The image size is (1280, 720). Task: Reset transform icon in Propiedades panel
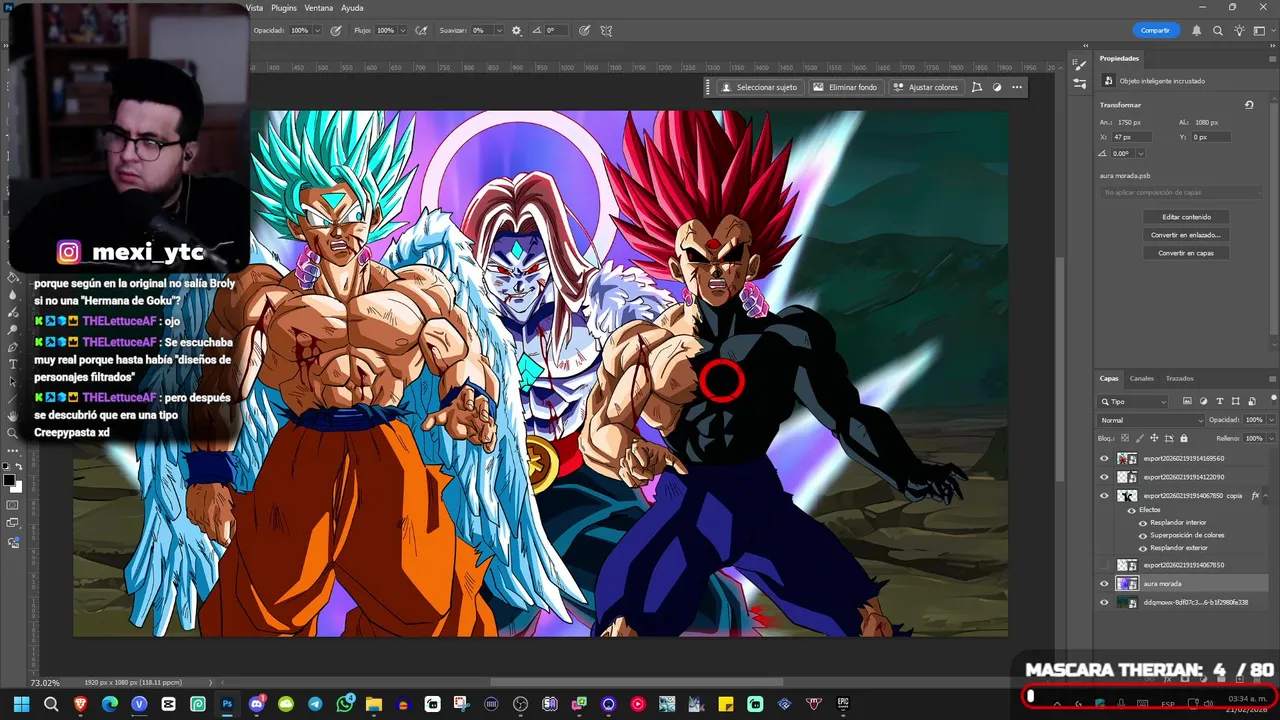click(x=1249, y=104)
